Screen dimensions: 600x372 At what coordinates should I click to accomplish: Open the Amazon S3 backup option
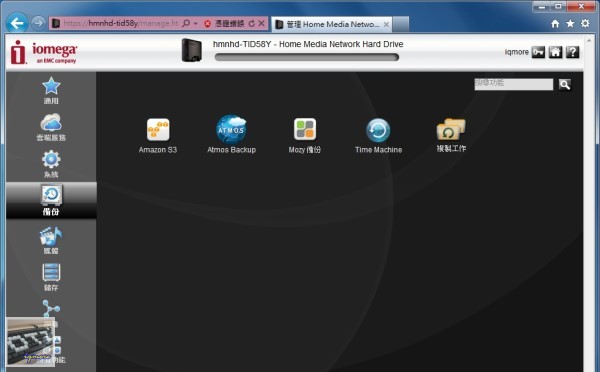pos(158,135)
